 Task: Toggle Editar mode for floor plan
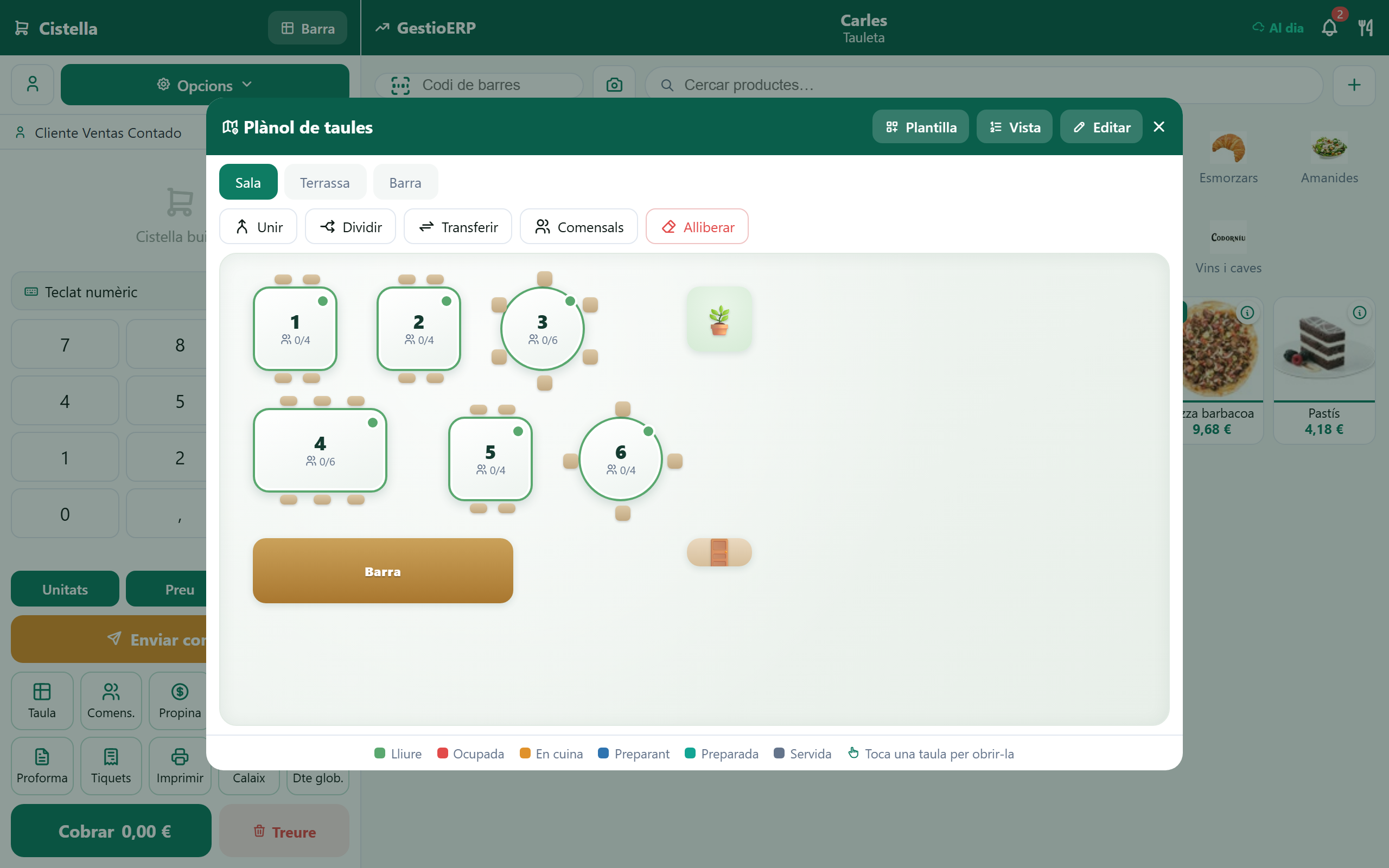(1101, 127)
